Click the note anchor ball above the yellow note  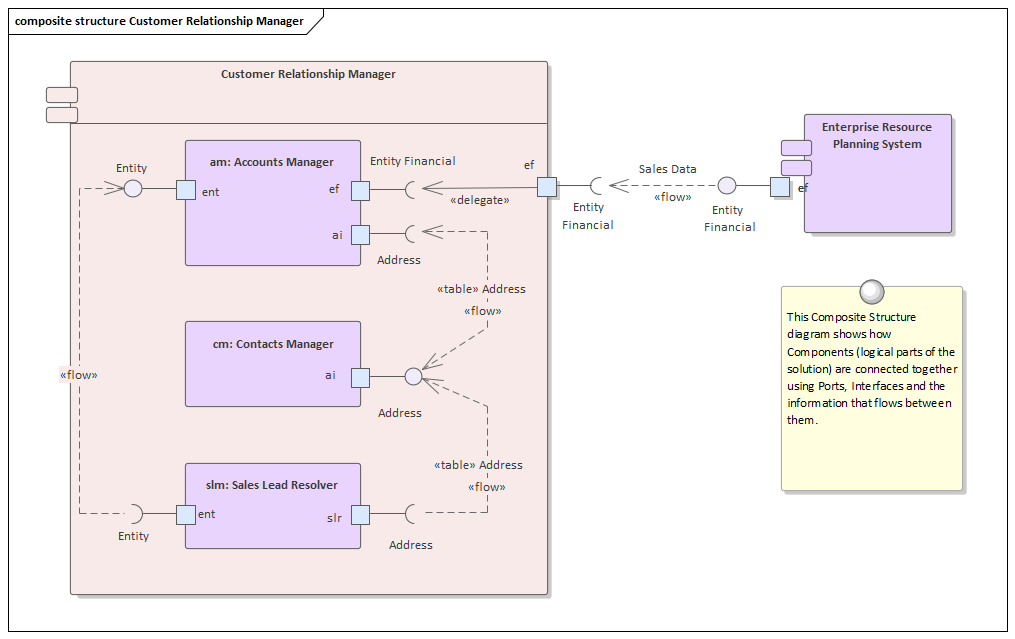(x=872, y=292)
